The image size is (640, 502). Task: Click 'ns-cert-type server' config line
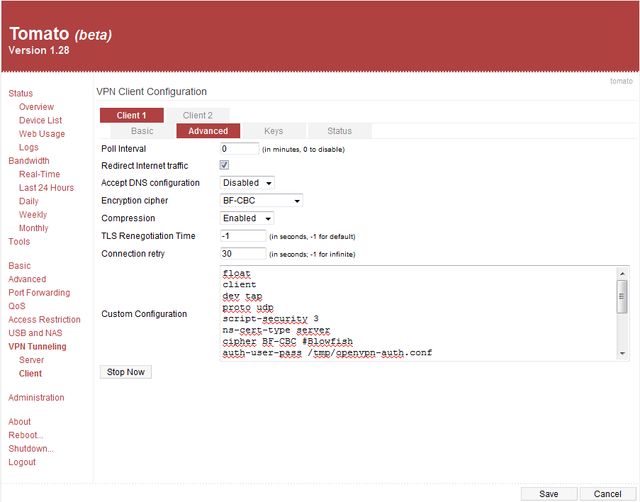coord(276,330)
